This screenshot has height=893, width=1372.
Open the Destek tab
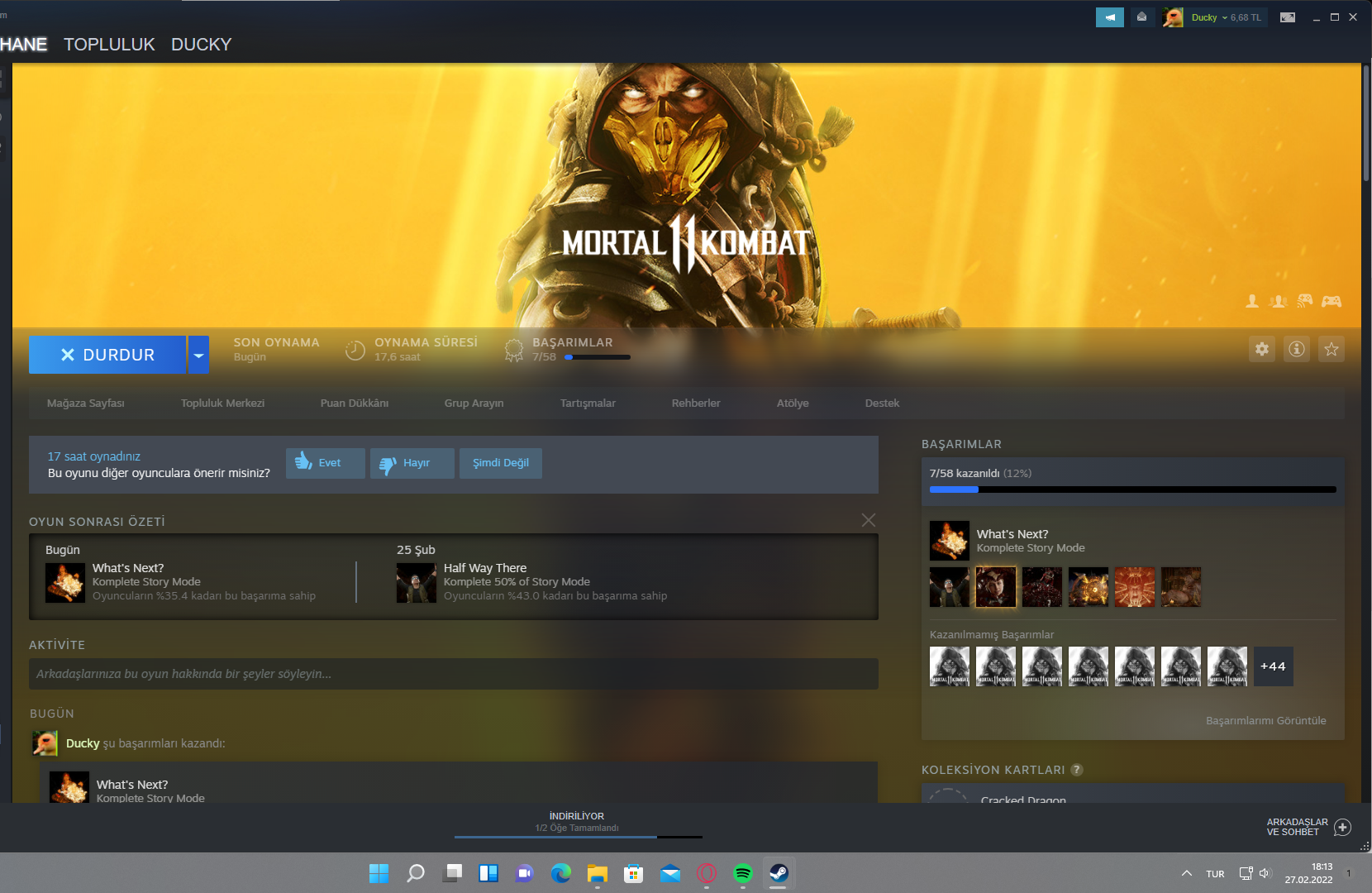click(883, 404)
